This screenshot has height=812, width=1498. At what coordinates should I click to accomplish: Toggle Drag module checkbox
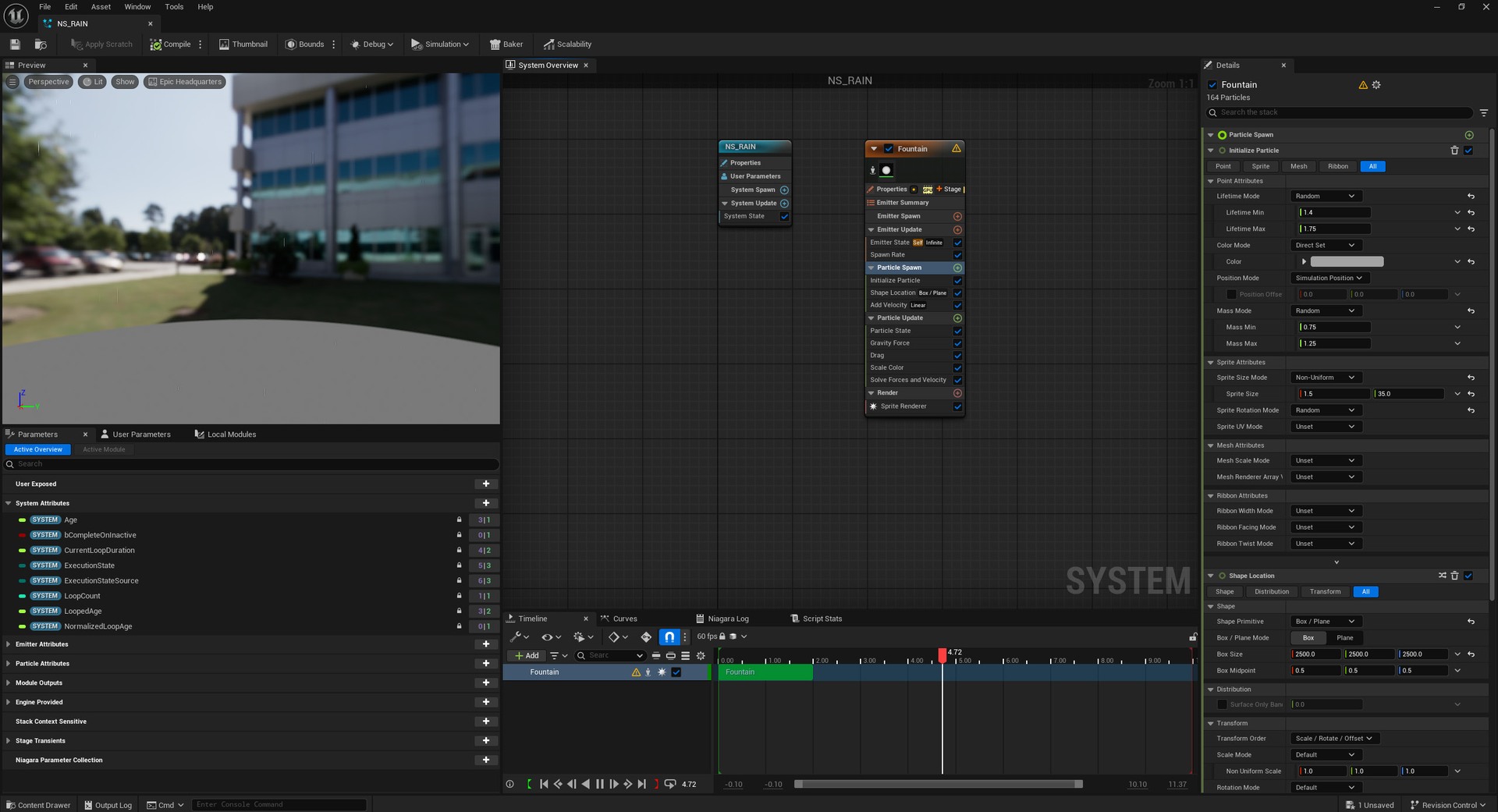(x=957, y=356)
